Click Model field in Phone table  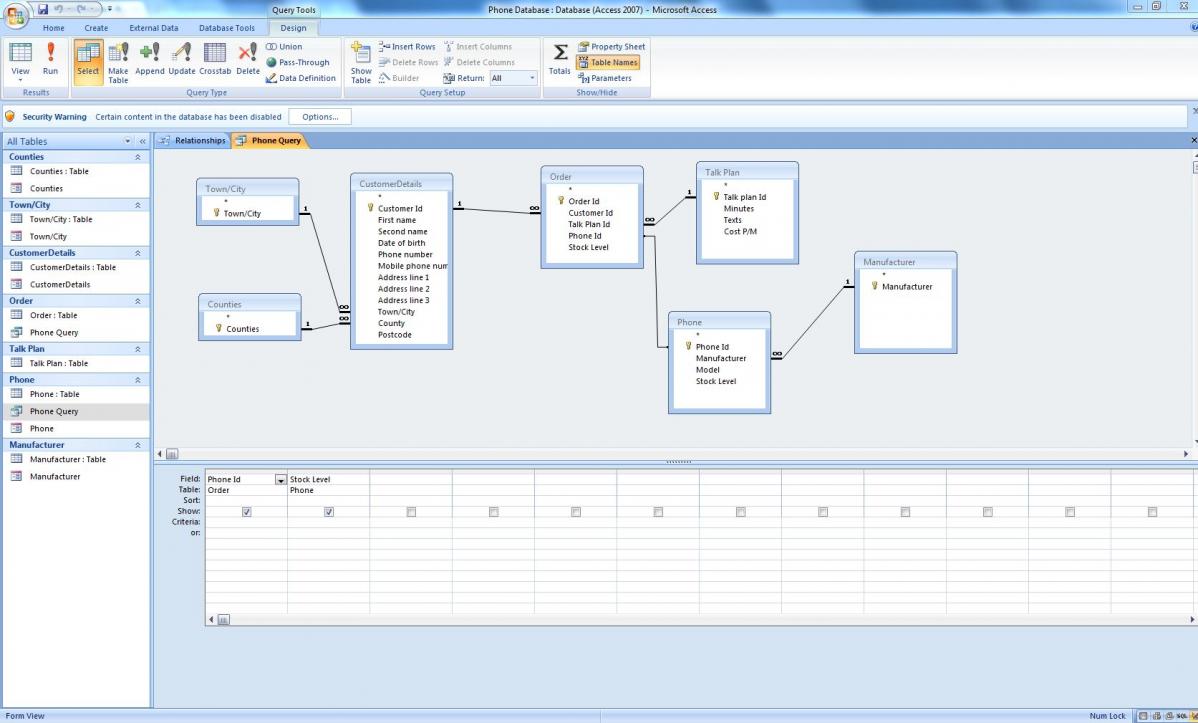(x=707, y=370)
